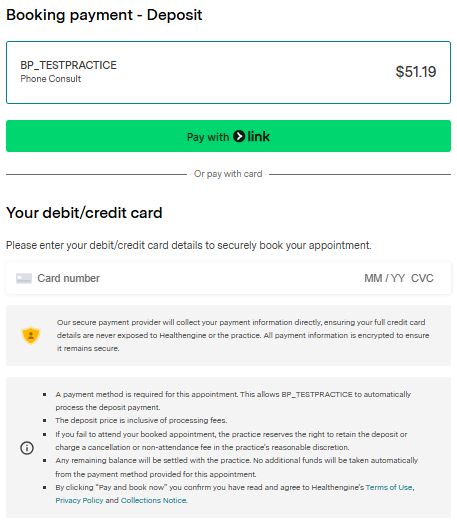Click the credit card brand icon

[24, 278]
